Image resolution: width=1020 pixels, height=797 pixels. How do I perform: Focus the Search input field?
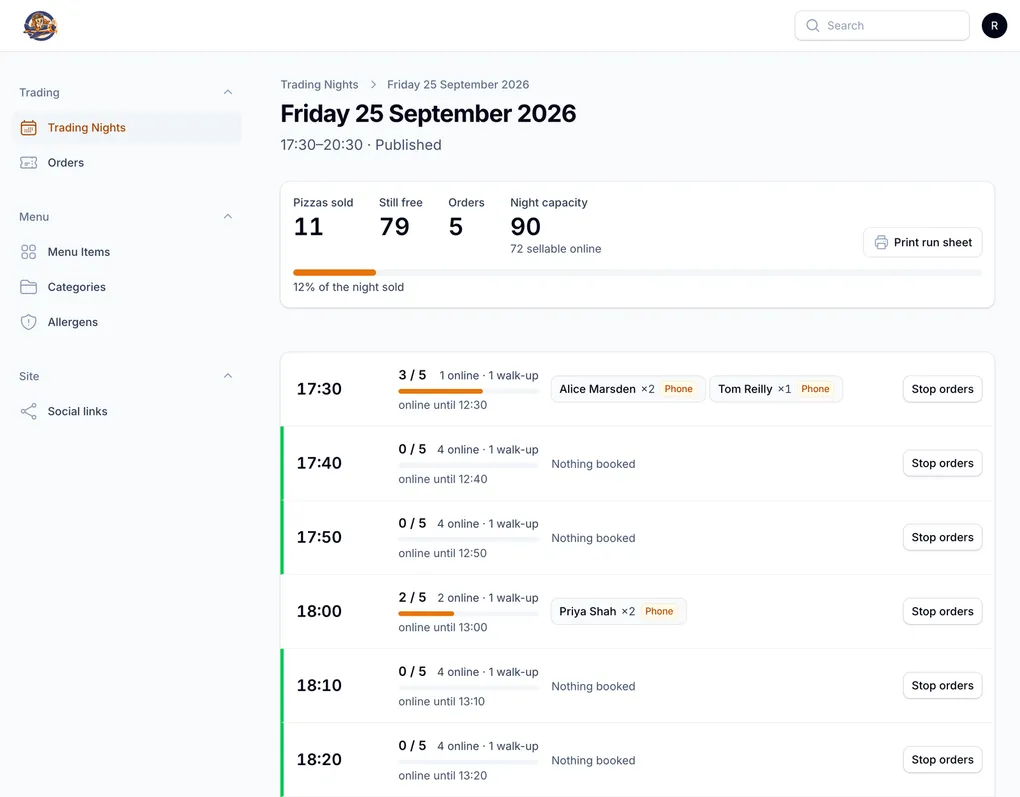pyautogui.click(x=881, y=25)
